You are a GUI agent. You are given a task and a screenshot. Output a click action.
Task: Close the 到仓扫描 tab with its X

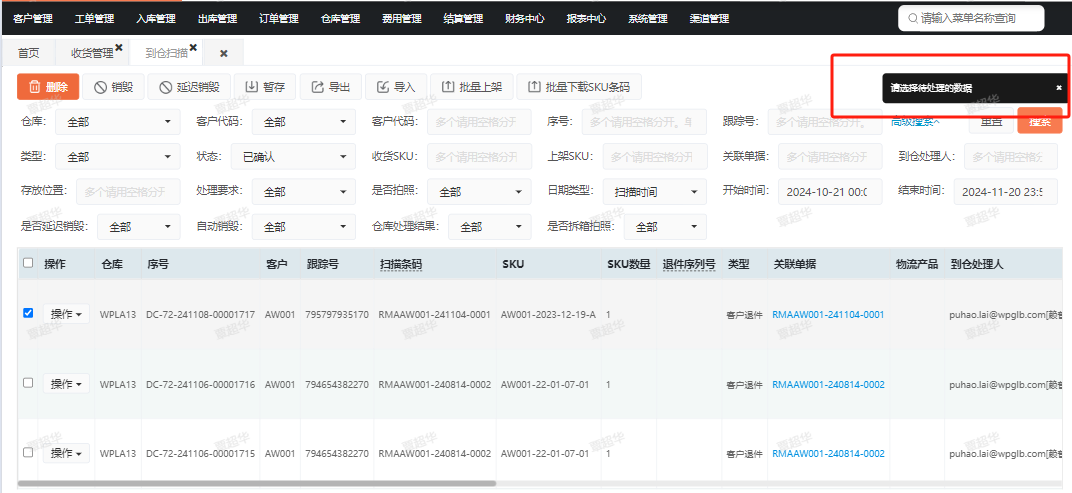pyautogui.click(x=193, y=47)
